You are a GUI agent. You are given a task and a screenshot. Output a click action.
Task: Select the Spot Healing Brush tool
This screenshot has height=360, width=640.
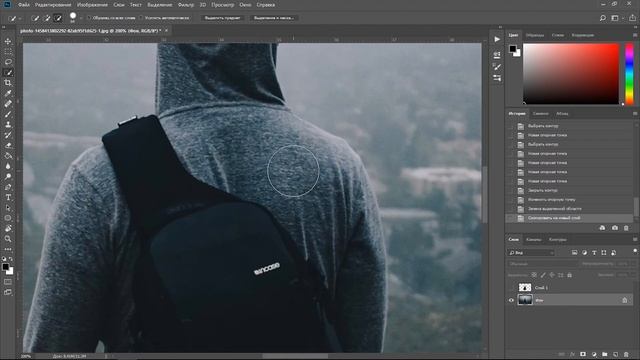pyautogui.click(x=8, y=104)
